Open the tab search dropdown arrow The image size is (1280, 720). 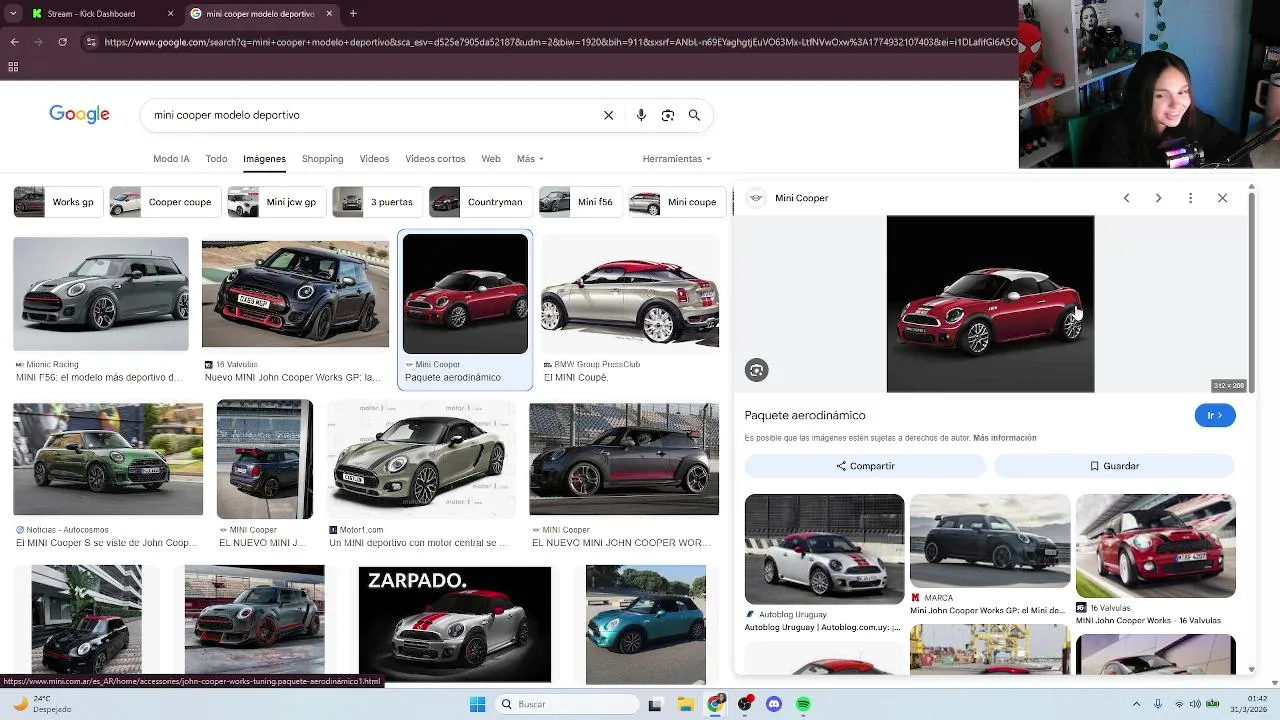[x=11, y=14]
